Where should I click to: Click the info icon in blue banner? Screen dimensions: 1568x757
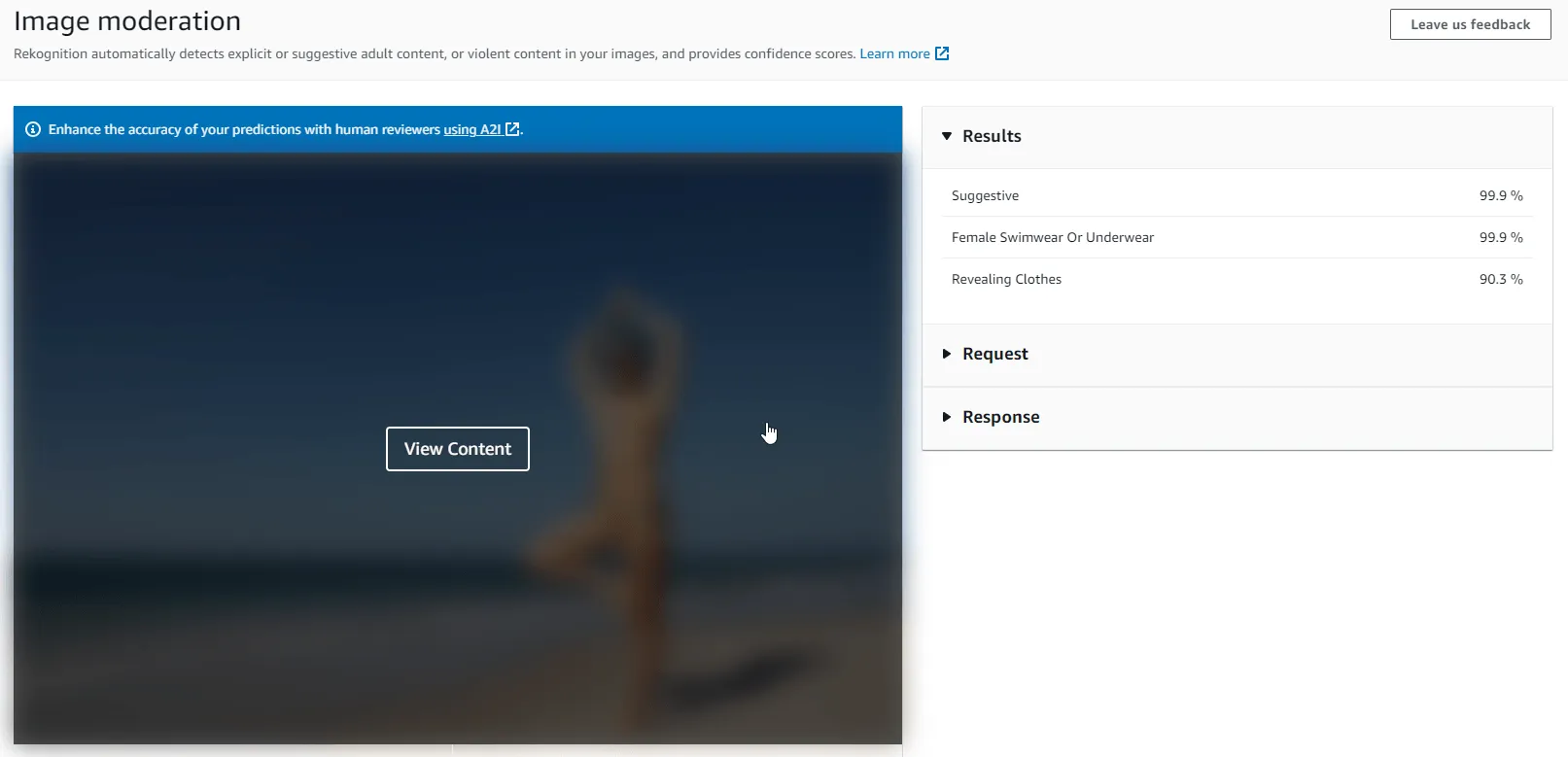(x=33, y=129)
